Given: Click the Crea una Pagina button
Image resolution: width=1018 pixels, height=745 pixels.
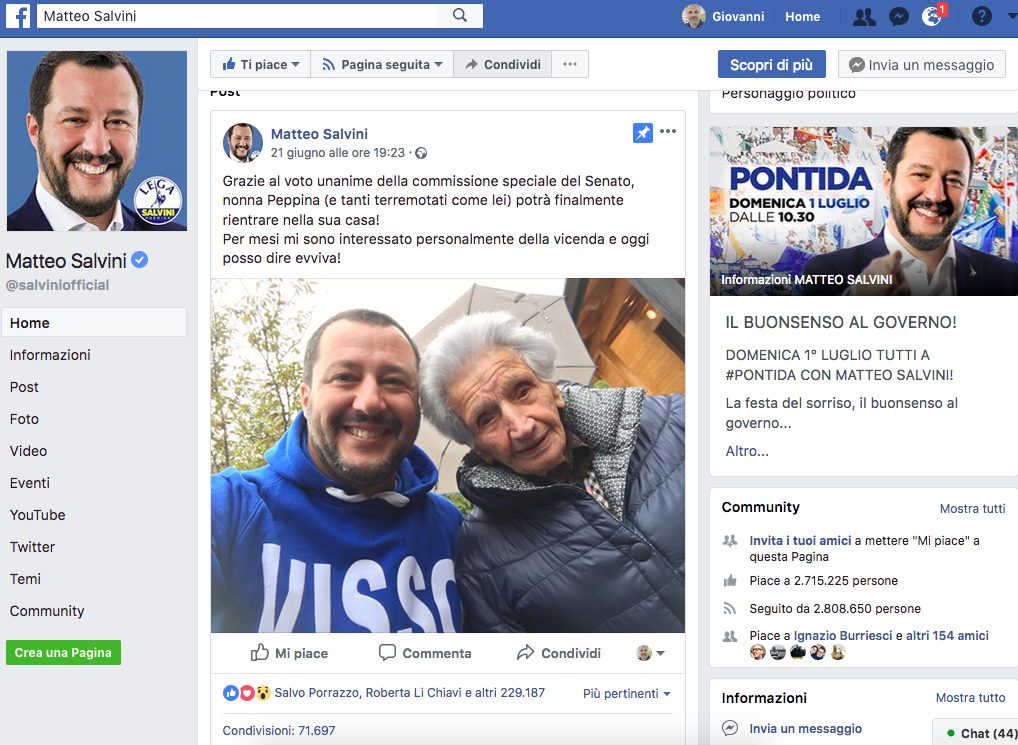Looking at the screenshot, I should tap(64, 652).
